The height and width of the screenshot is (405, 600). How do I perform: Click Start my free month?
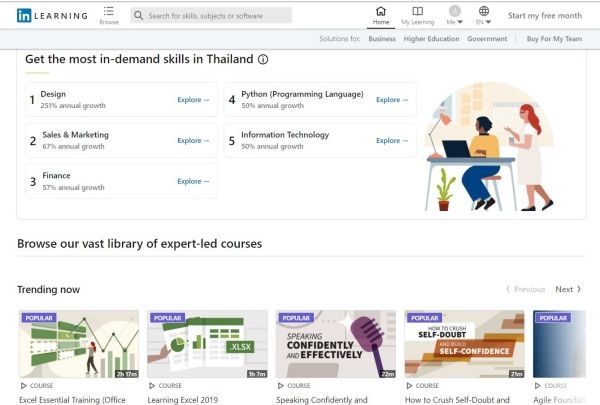[x=544, y=16]
